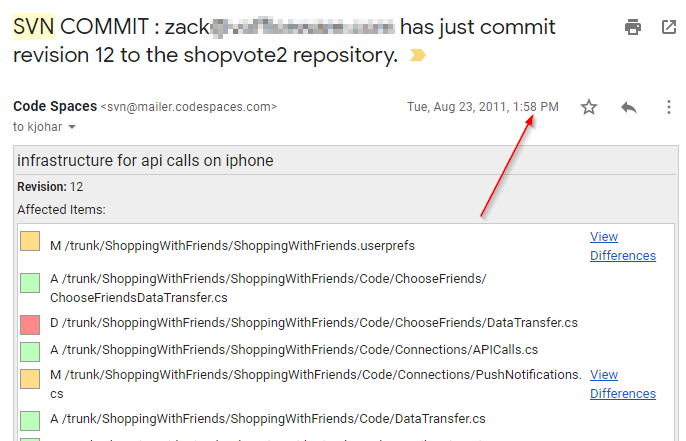The image size is (686, 441).
Task: Star this Code Spaces email
Action: click(589, 107)
